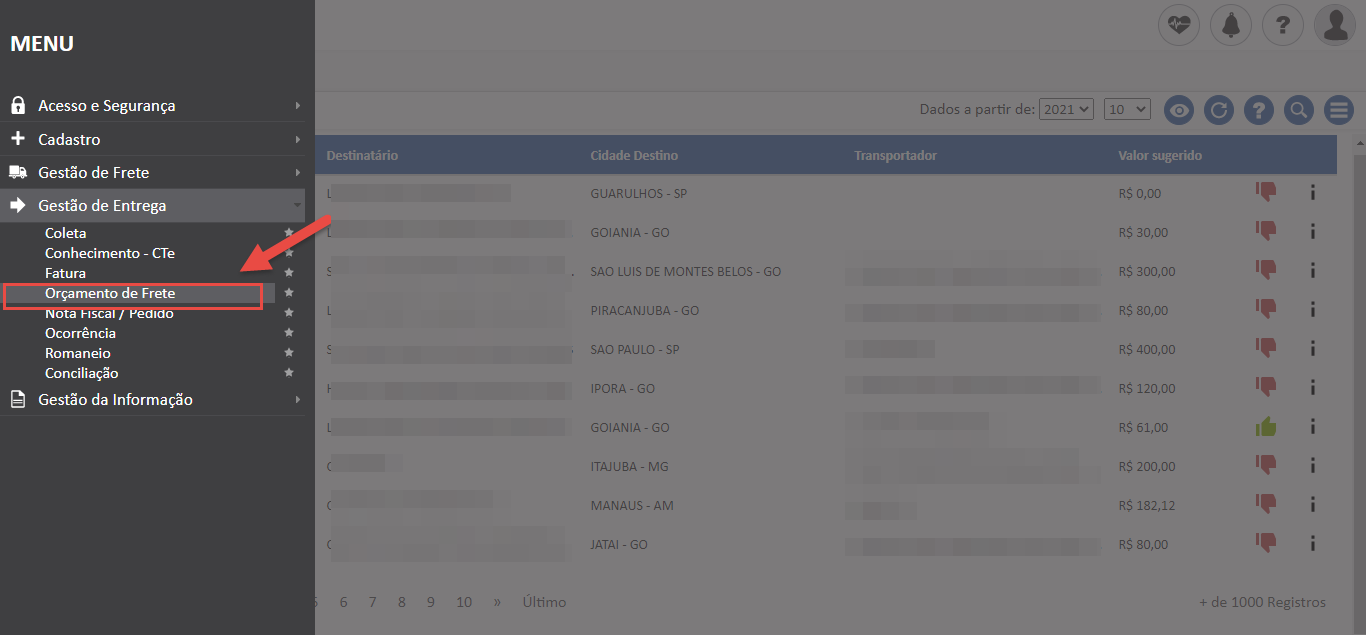Expand the Cadastro menu section

pos(152,139)
